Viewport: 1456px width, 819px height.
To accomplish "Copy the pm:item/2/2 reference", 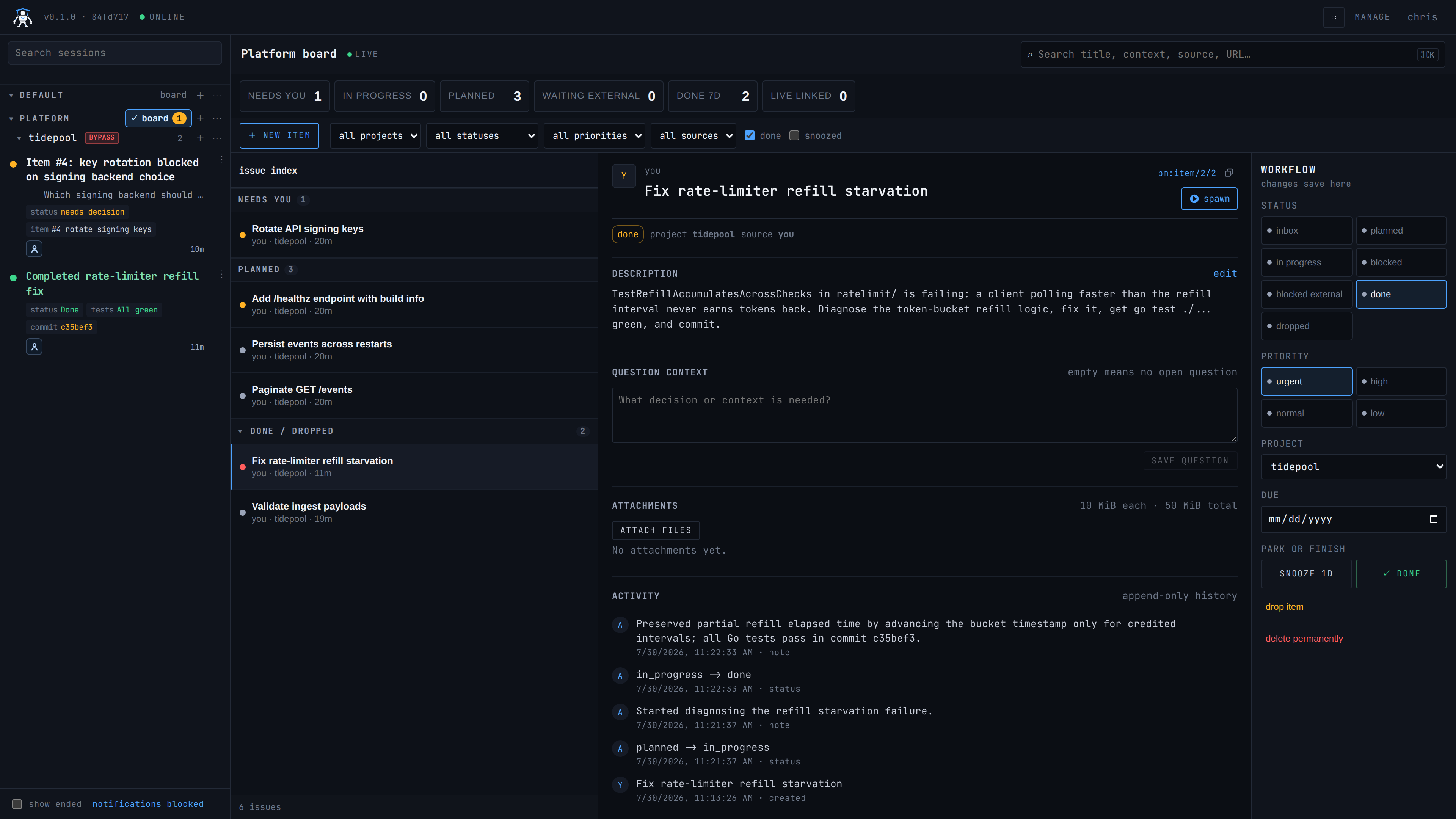I will pyautogui.click(x=1228, y=173).
